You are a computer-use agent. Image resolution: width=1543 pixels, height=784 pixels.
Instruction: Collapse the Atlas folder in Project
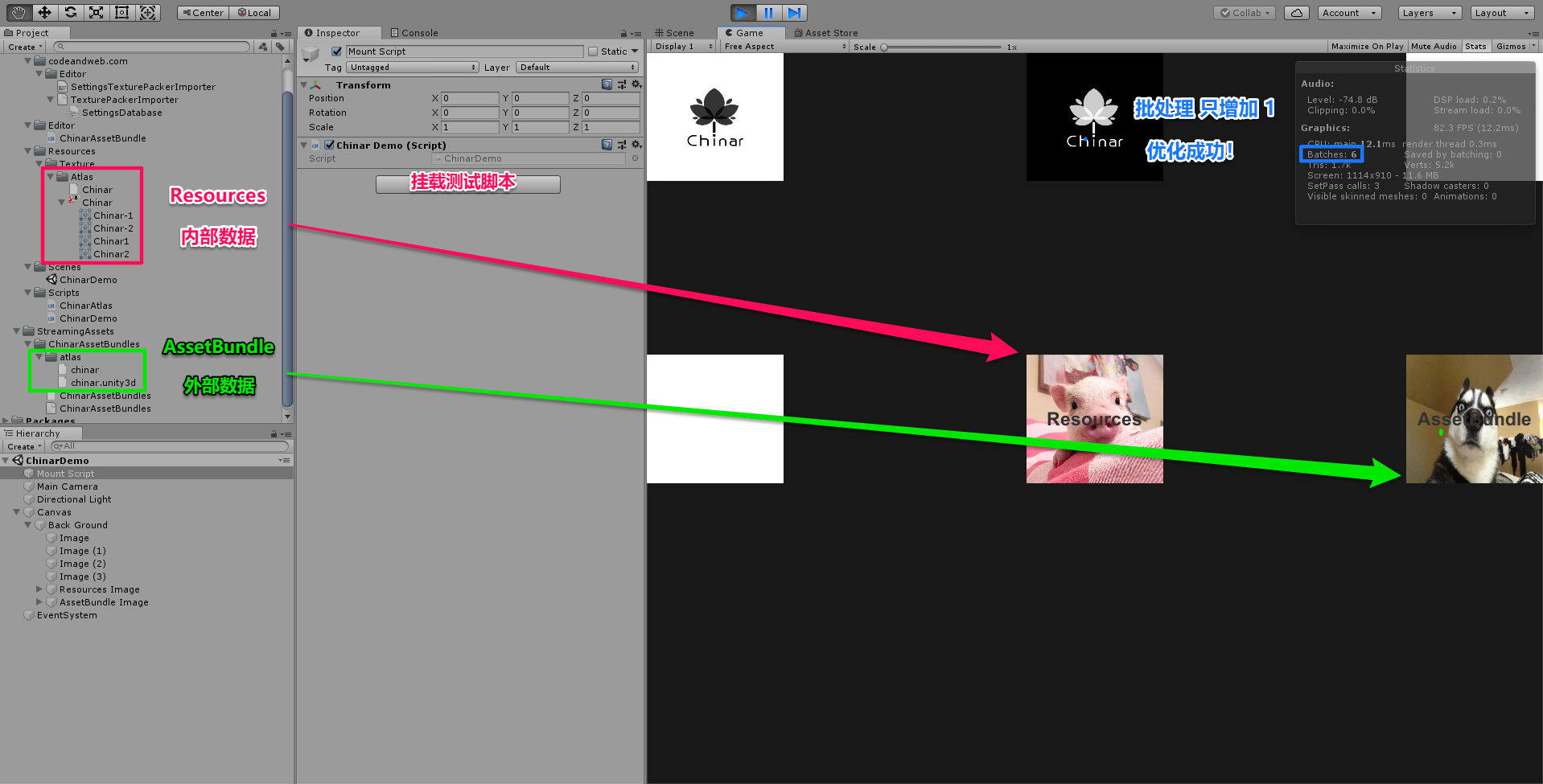point(51,177)
